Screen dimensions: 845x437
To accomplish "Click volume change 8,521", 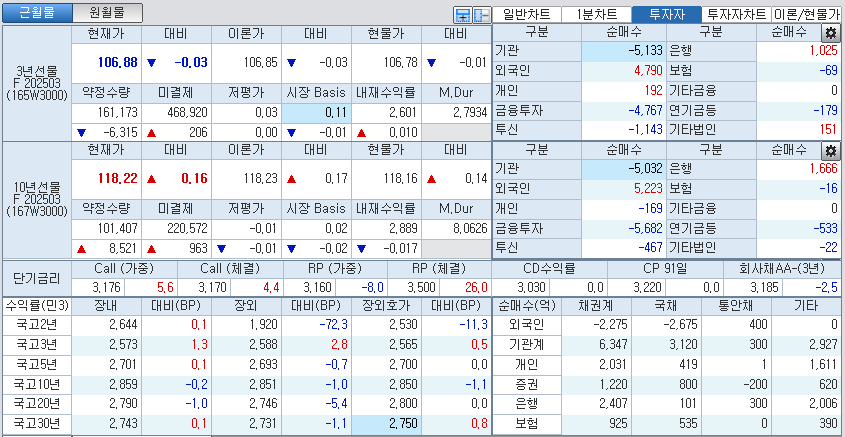I will [x=124, y=249].
